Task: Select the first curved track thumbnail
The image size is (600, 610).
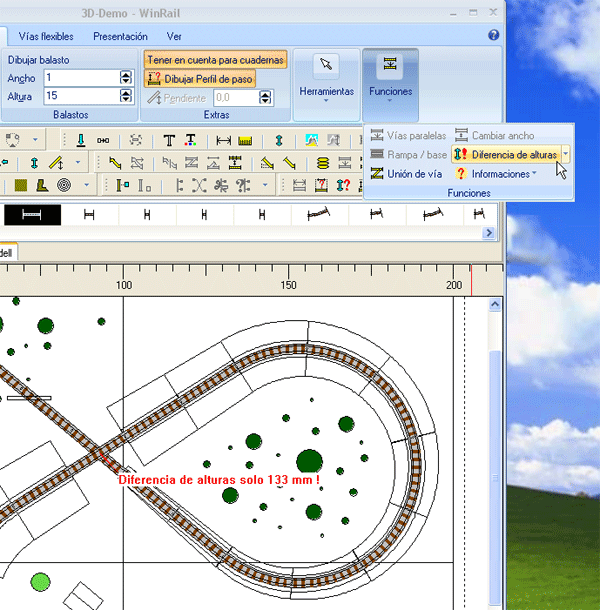Action: click(x=319, y=214)
